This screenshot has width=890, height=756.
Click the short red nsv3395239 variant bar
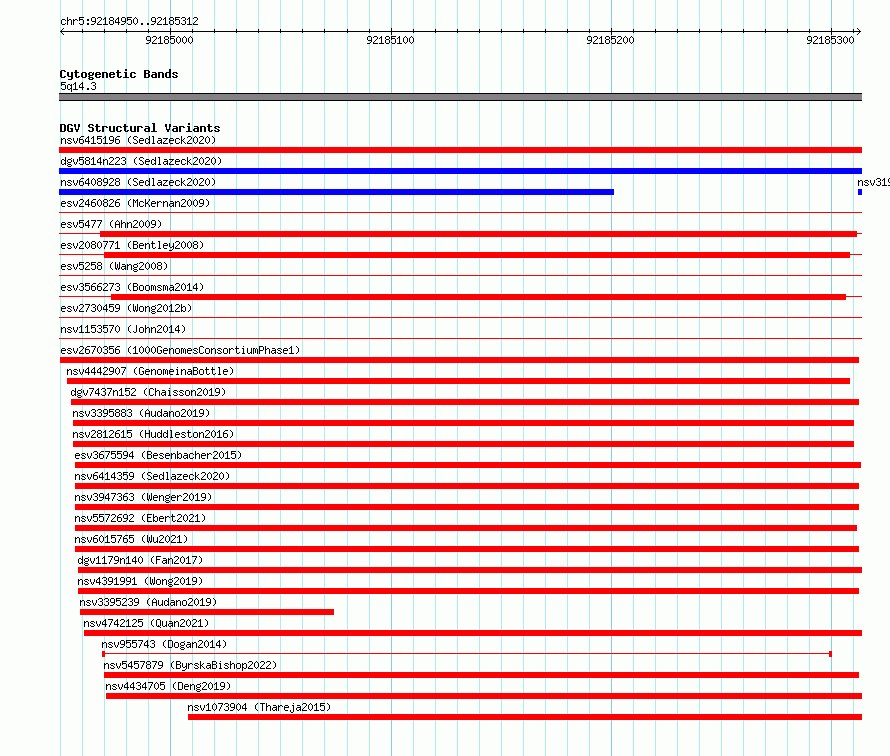pos(207,612)
